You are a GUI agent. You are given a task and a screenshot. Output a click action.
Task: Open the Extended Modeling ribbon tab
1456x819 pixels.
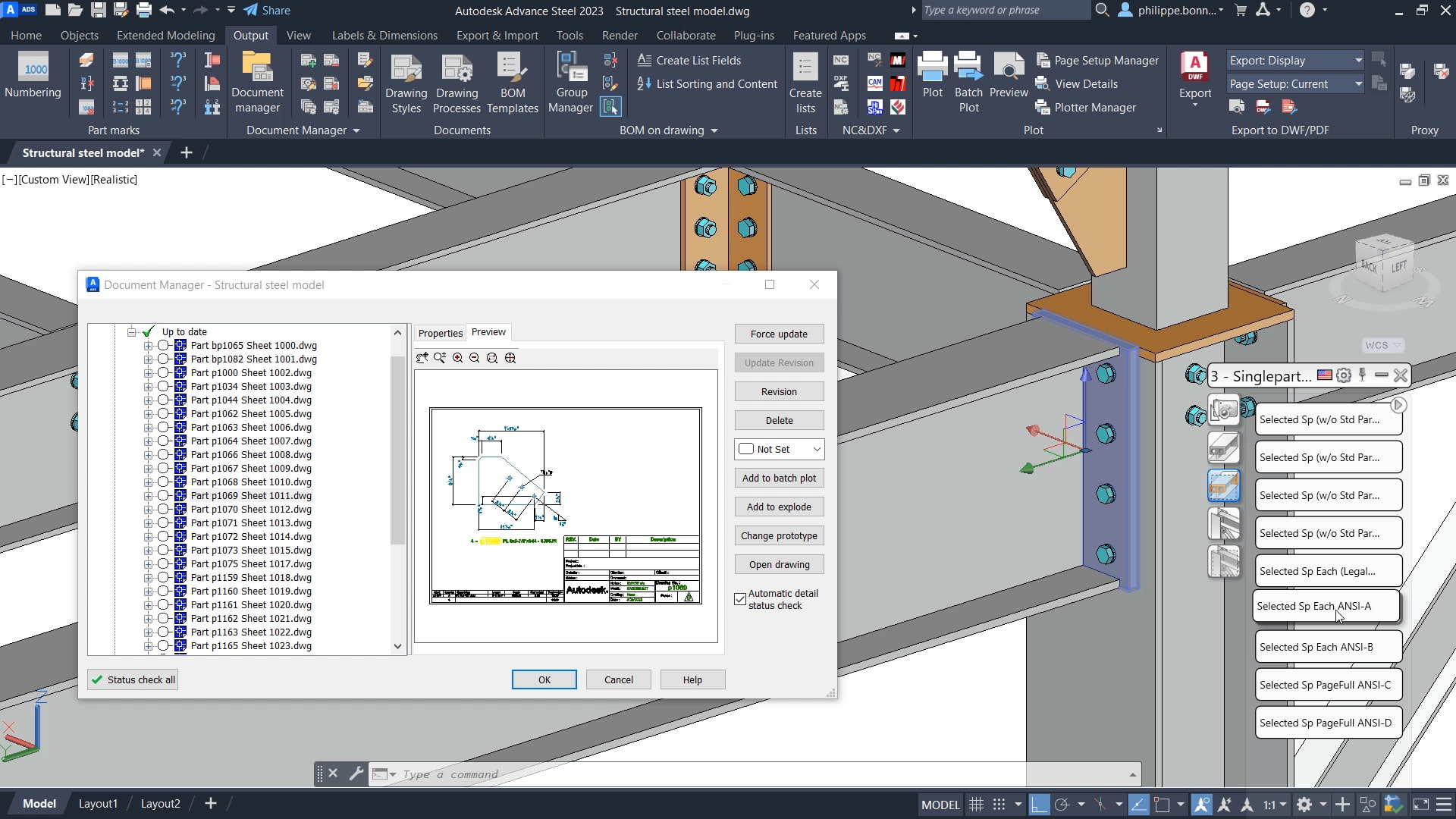(x=165, y=35)
